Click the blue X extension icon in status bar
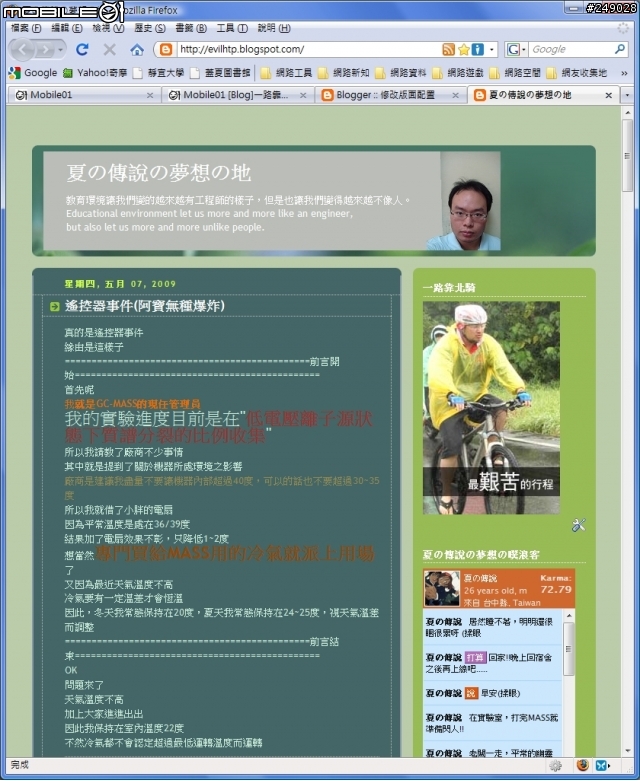The height and width of the screenshot is (781, 640). tap(601, 765)
